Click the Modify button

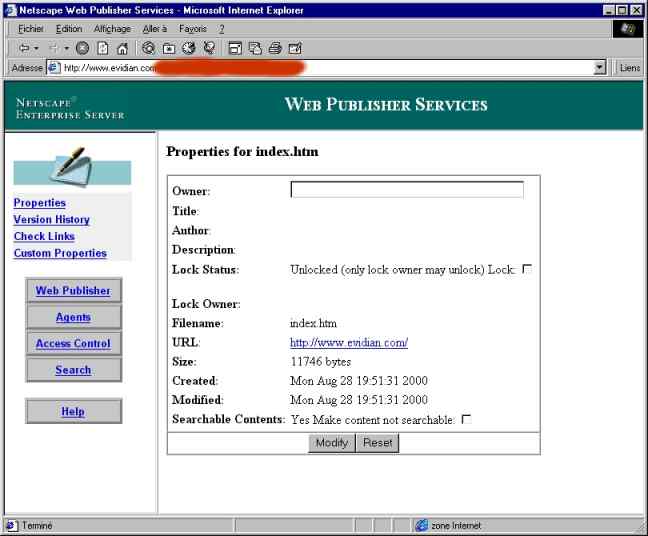(x=331, y=443)
